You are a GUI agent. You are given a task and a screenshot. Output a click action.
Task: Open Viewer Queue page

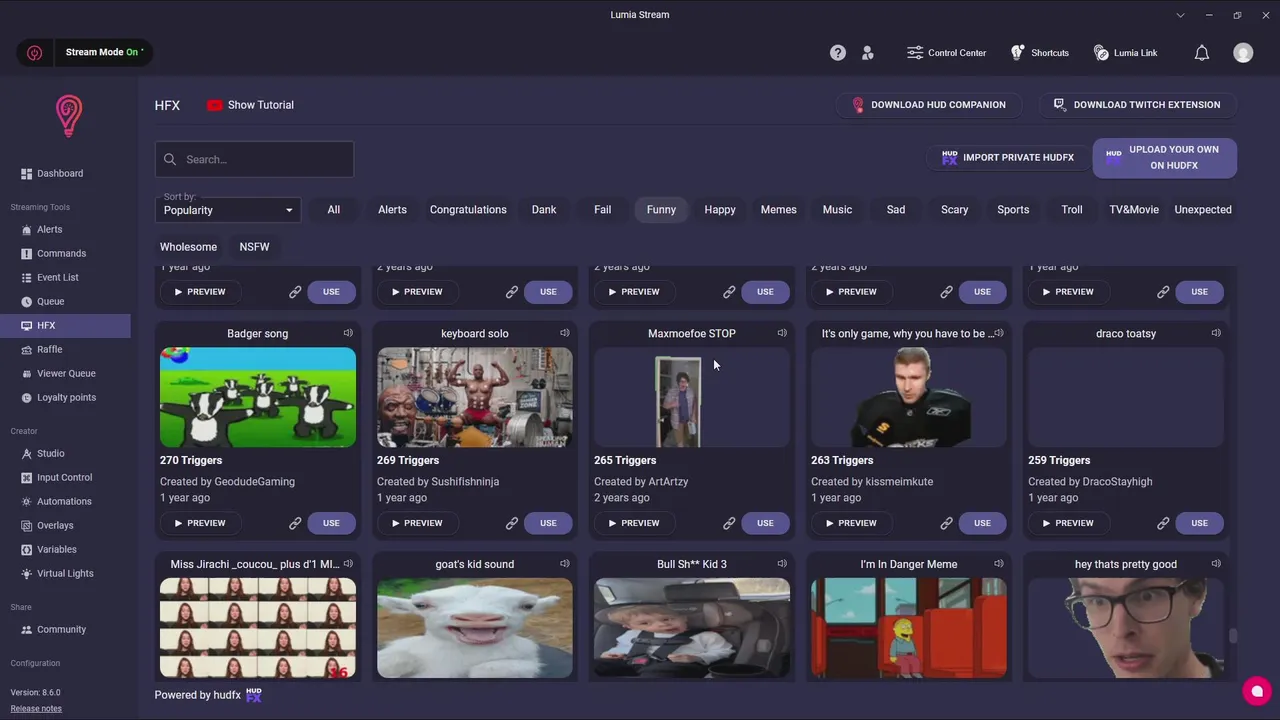[x=65, y=373]
